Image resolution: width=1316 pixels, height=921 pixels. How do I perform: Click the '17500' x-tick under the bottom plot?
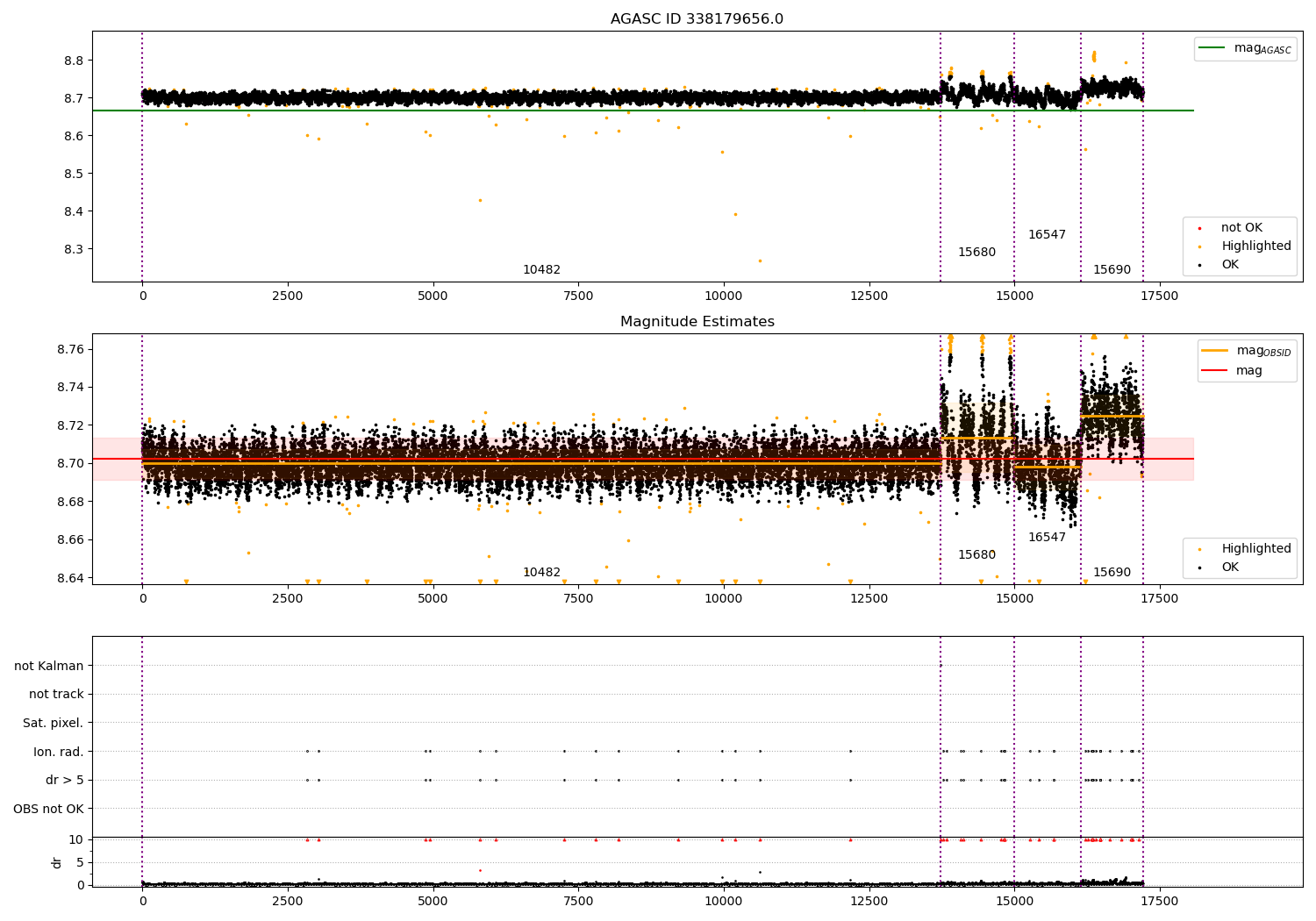tap(1159, 902)
